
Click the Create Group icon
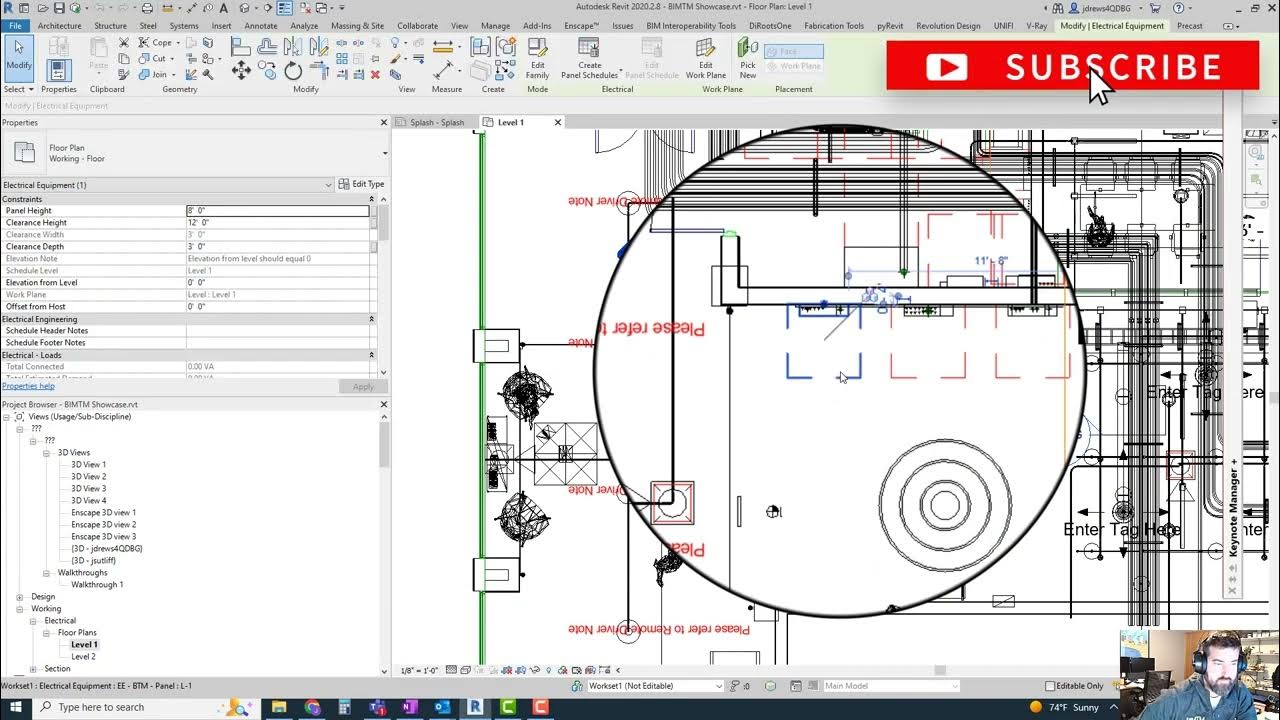(x=506, y=46)
